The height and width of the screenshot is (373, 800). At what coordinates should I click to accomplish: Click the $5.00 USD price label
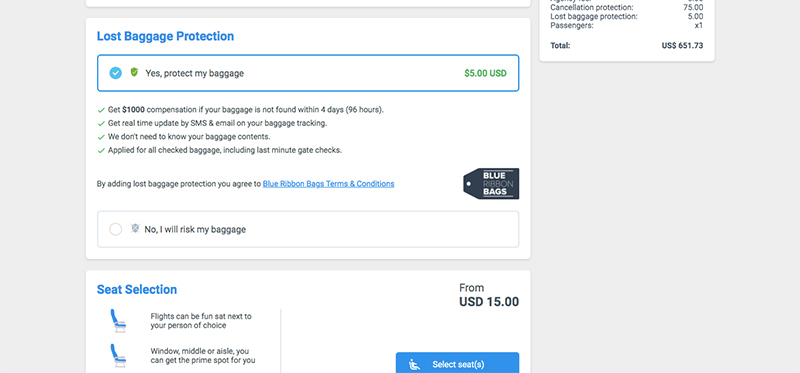(x=485, y=73)
